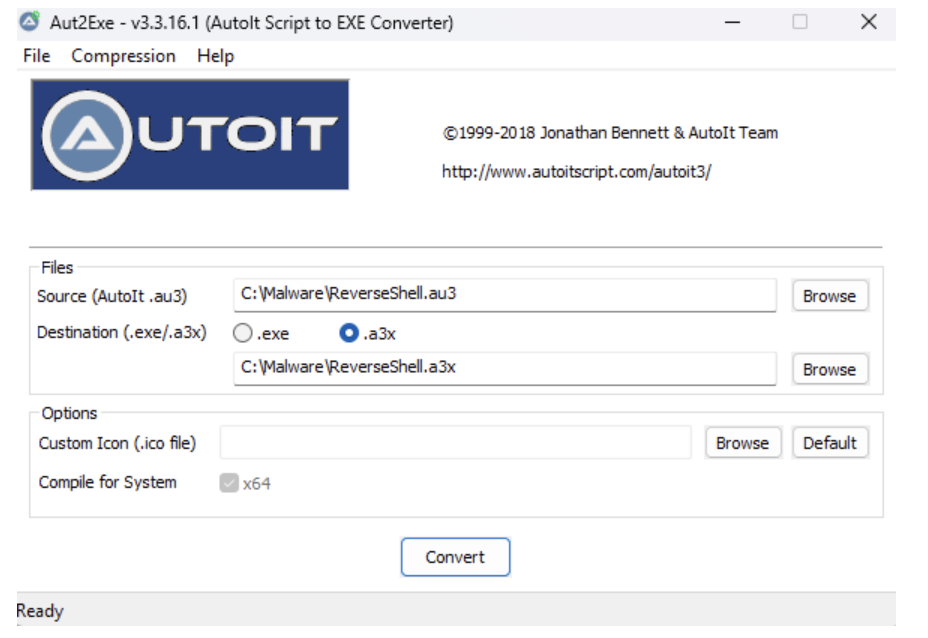Open the Help menu

215,56
